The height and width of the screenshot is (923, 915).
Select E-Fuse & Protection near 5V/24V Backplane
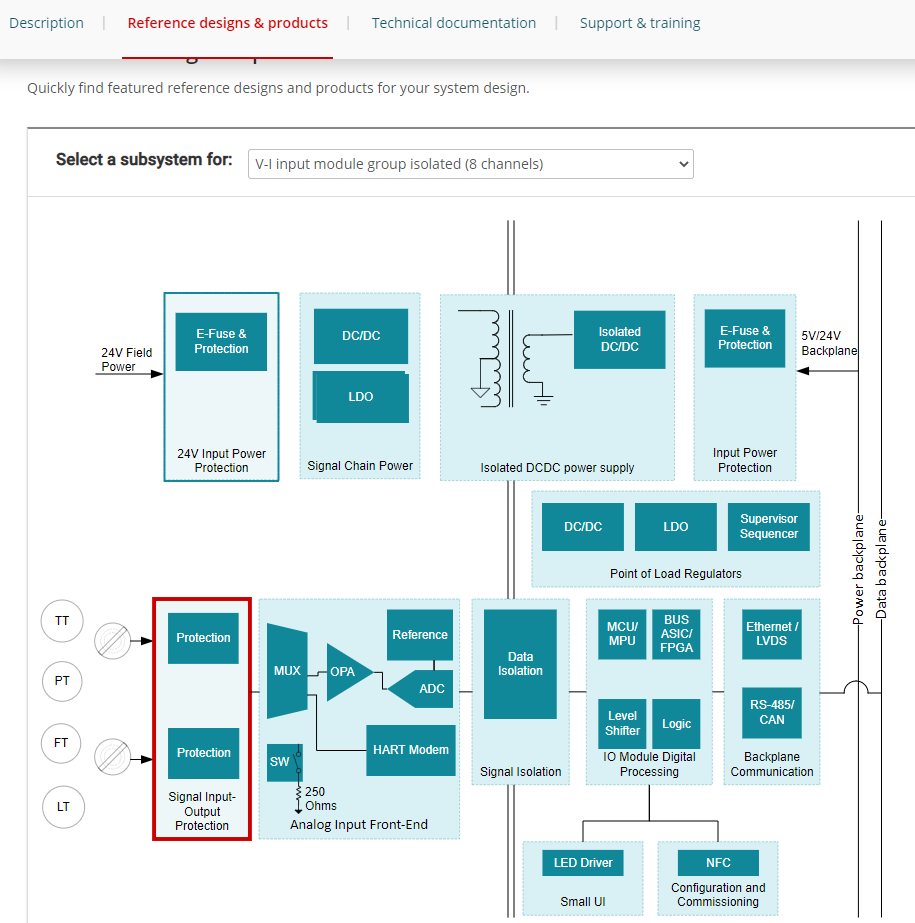coord(745,338)
